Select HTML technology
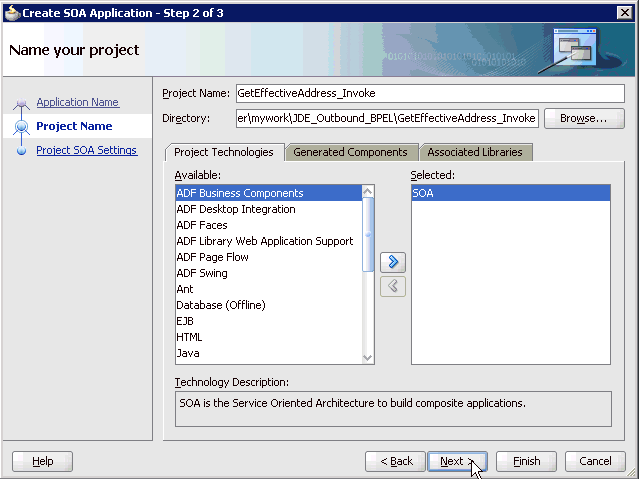The width and height of the screenshot is (639, 479). click(269, 337)
